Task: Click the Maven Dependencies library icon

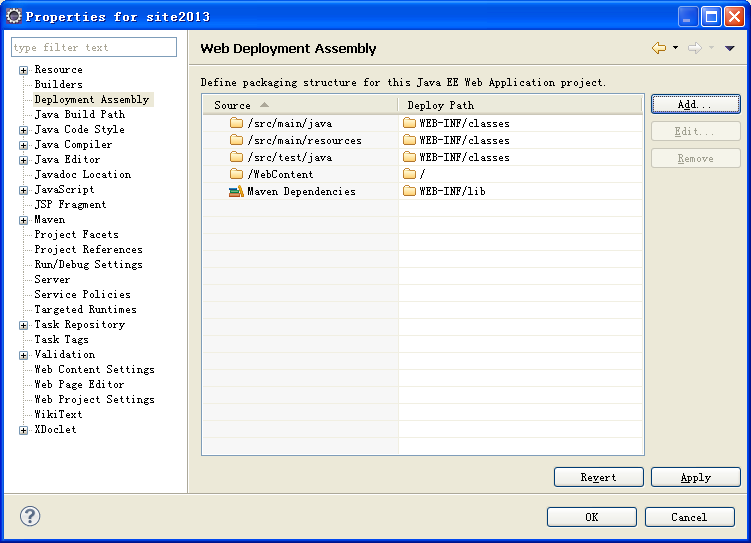Action: click(236, 191)
